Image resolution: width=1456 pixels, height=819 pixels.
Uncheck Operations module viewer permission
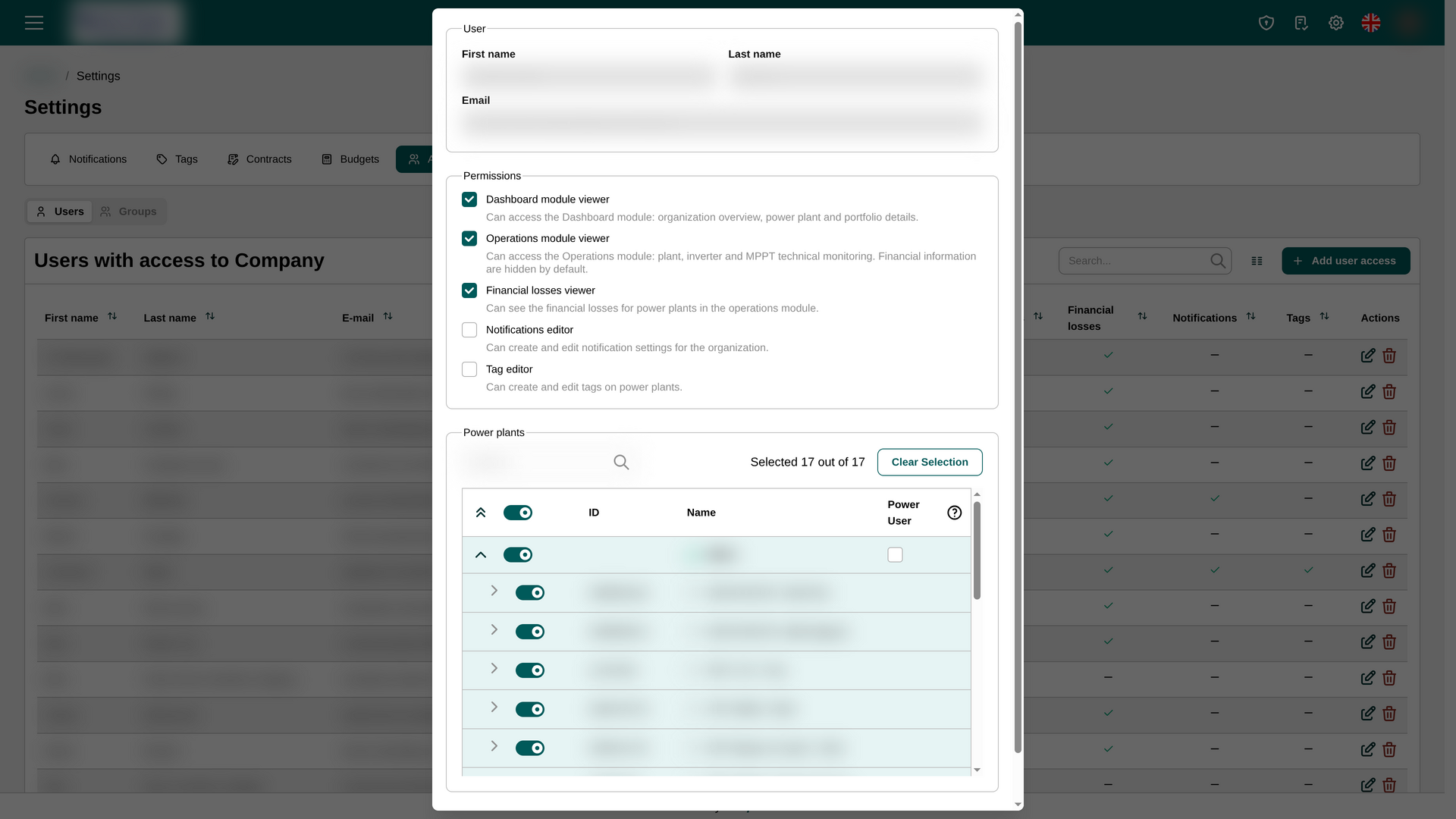[469, 238]
